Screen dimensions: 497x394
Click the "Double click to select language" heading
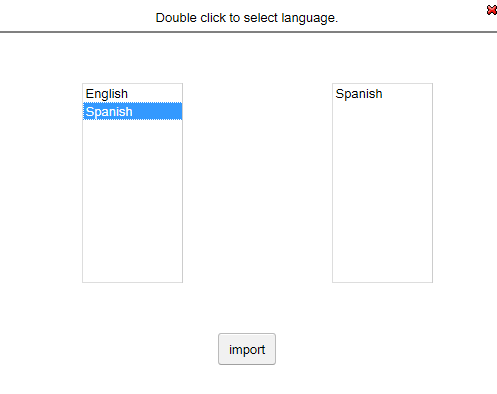[247, 18]
